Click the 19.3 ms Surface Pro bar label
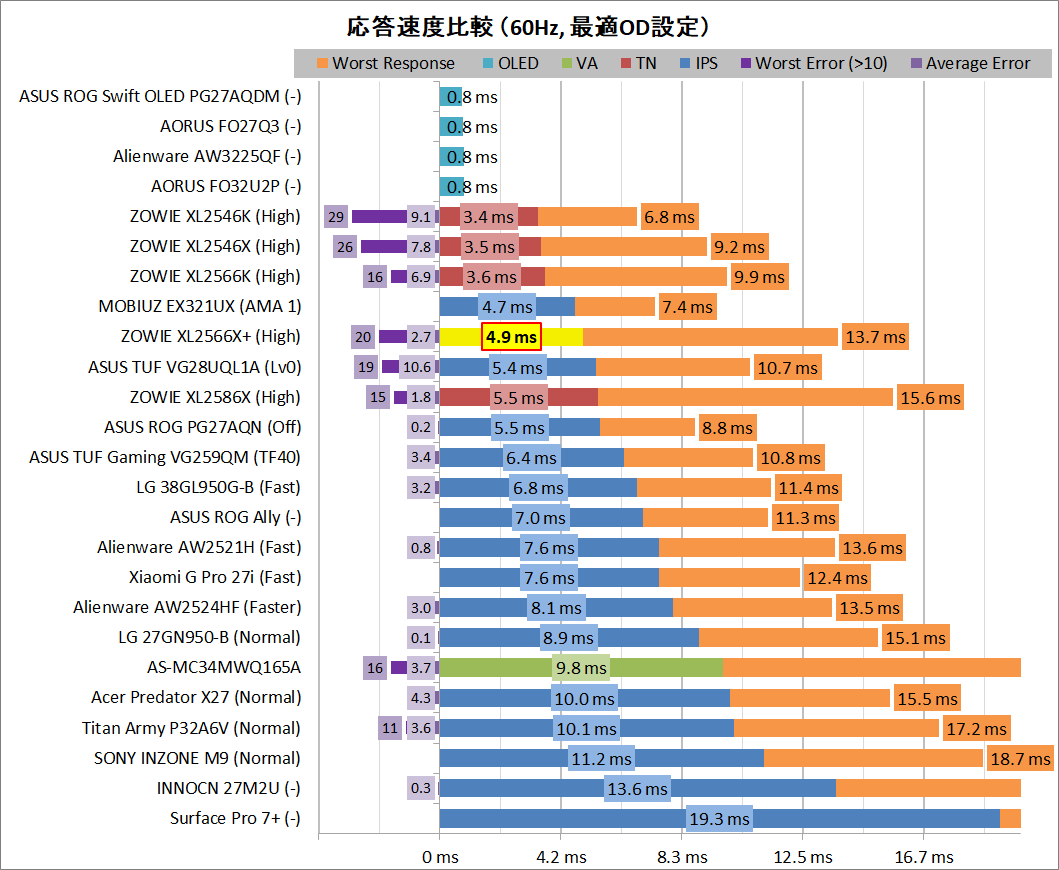The height and width of the screenshot is (870, 1059). point(719,819)
